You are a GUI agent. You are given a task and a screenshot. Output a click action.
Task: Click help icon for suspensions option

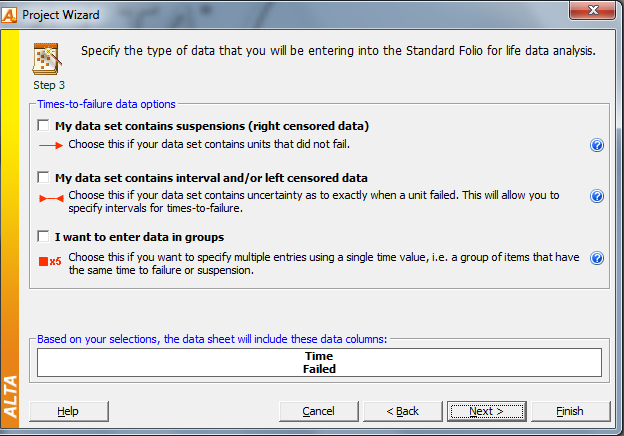tap(597, 145)
